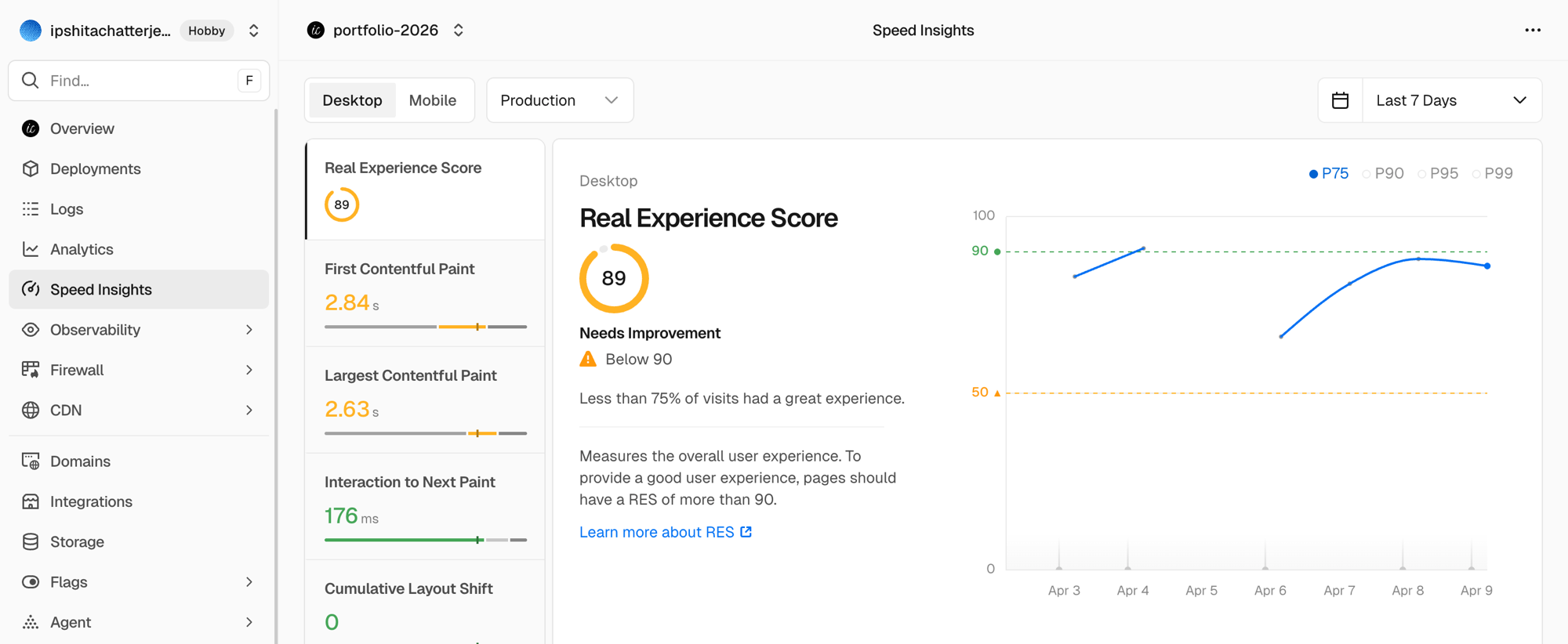Viewport: 1568px width, 644px height.
Task: Click the Integrations store icon
Action: click(x=31, y=501)
